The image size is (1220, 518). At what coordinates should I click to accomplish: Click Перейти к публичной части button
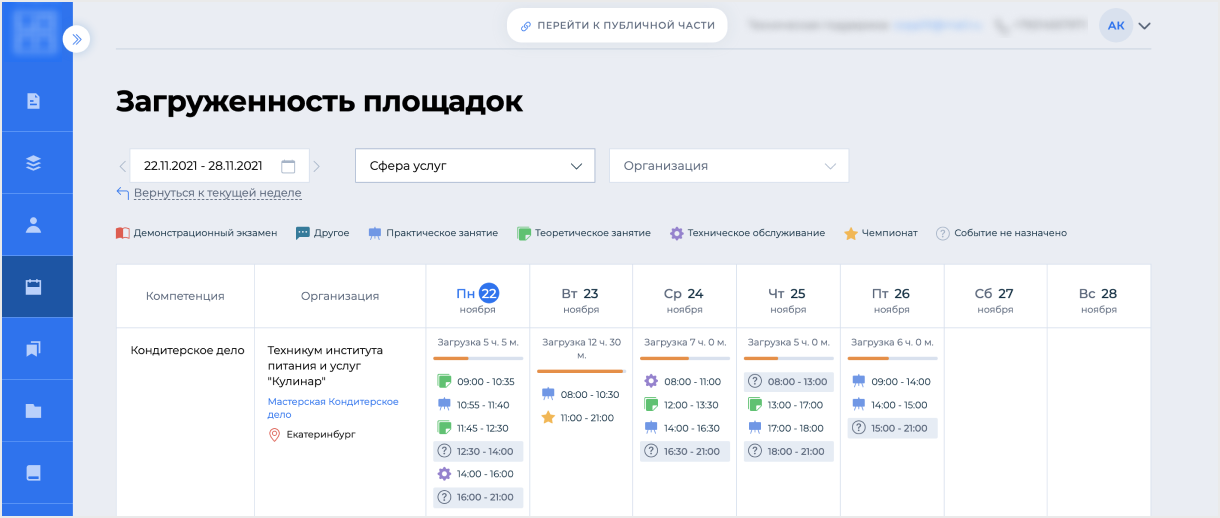[617, 25]
